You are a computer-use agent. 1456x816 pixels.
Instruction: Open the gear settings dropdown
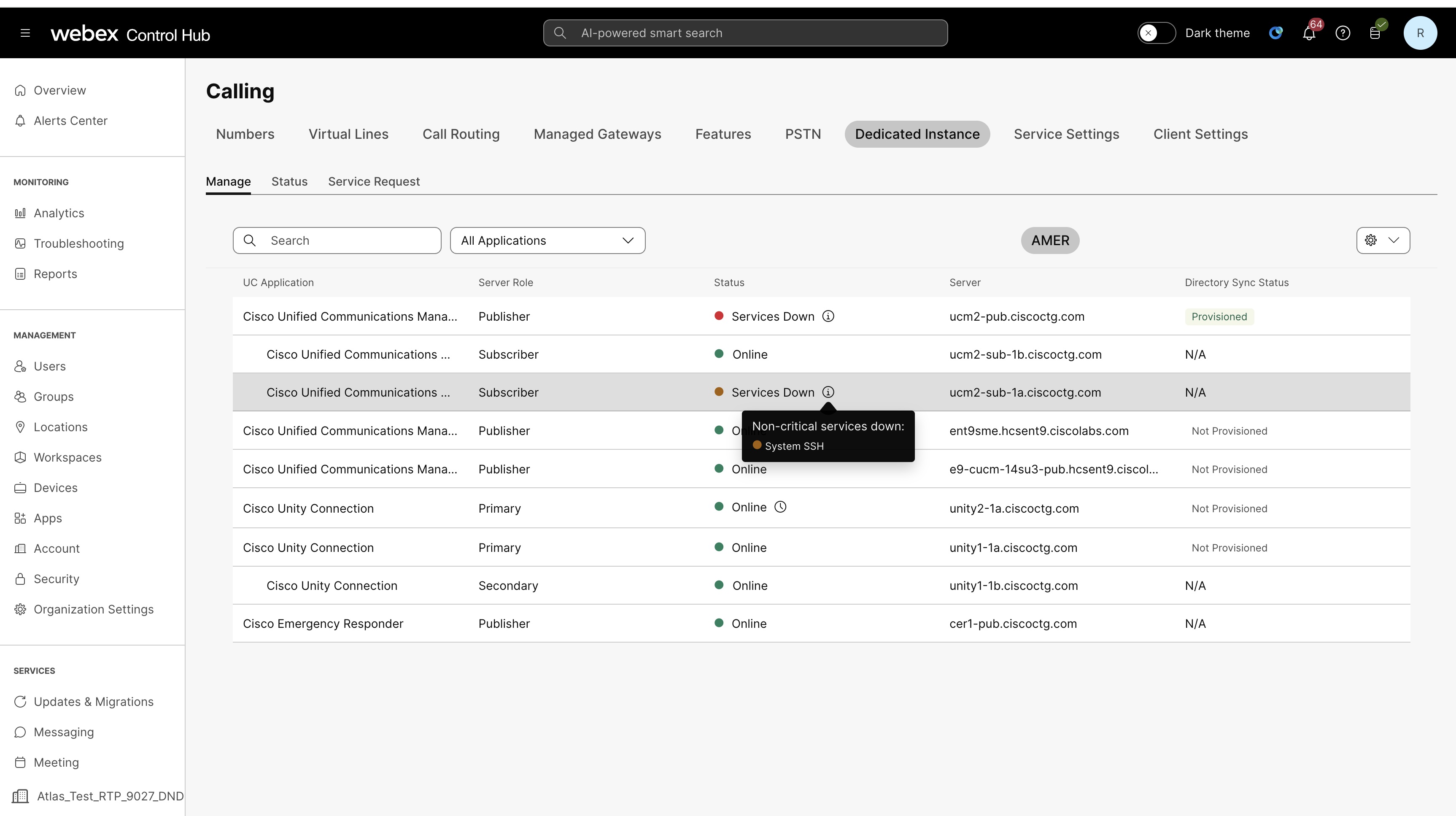1383,240
